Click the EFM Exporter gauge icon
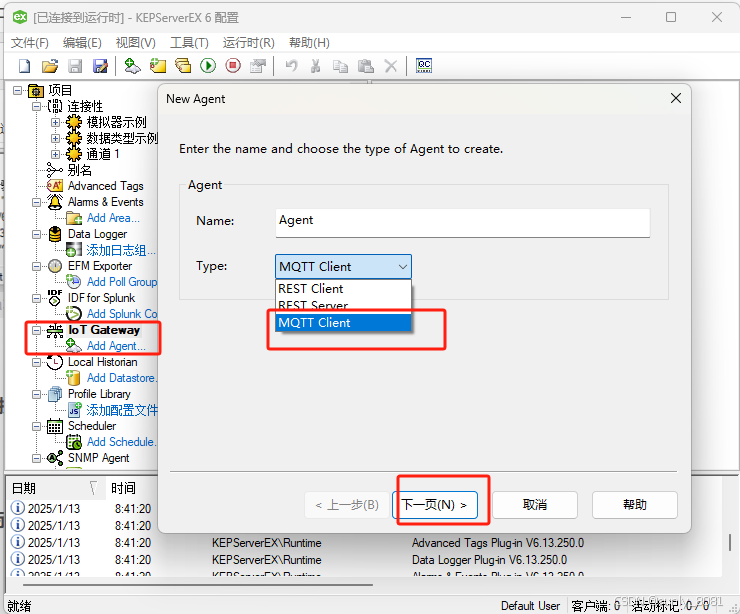The width and height of the screenshot is (740, 614). coord(55,266)
